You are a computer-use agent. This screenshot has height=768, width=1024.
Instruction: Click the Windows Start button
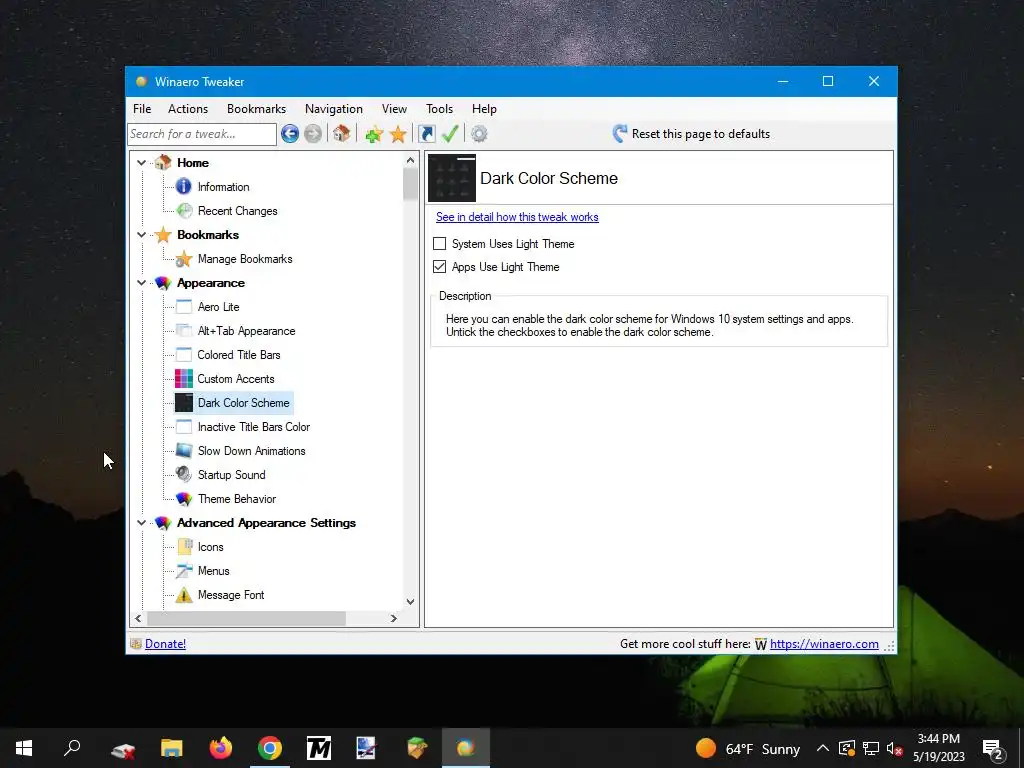24,748
